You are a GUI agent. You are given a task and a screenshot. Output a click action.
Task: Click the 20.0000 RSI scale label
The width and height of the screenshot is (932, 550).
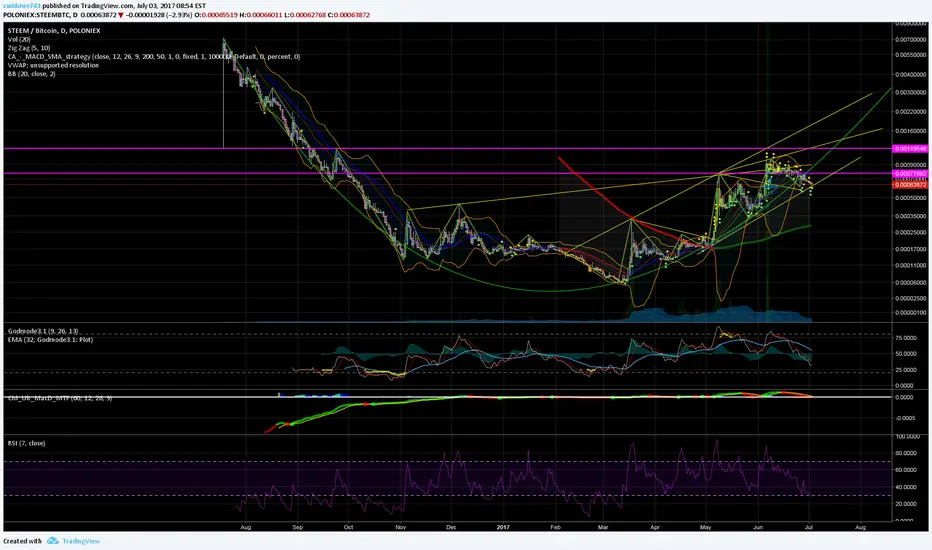pyautogui.click(x=905, y=504)
